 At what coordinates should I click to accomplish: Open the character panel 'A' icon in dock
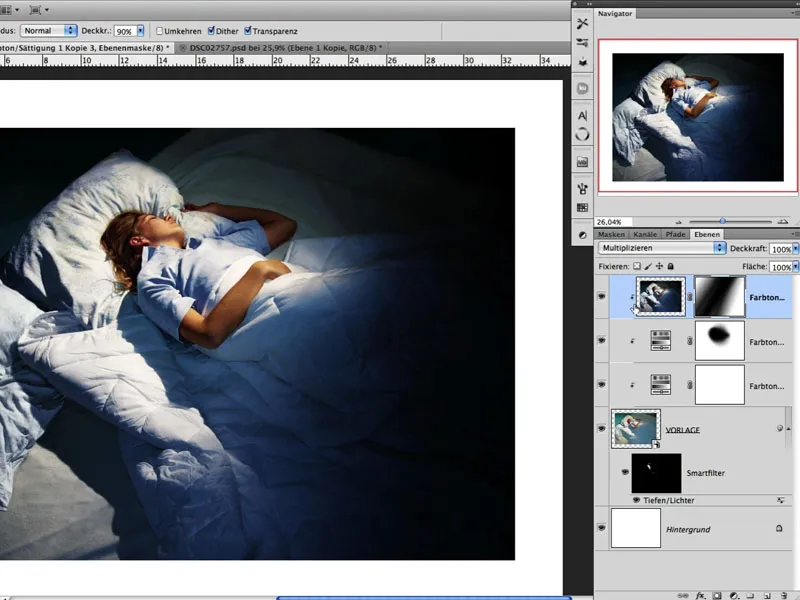(583, 115)
